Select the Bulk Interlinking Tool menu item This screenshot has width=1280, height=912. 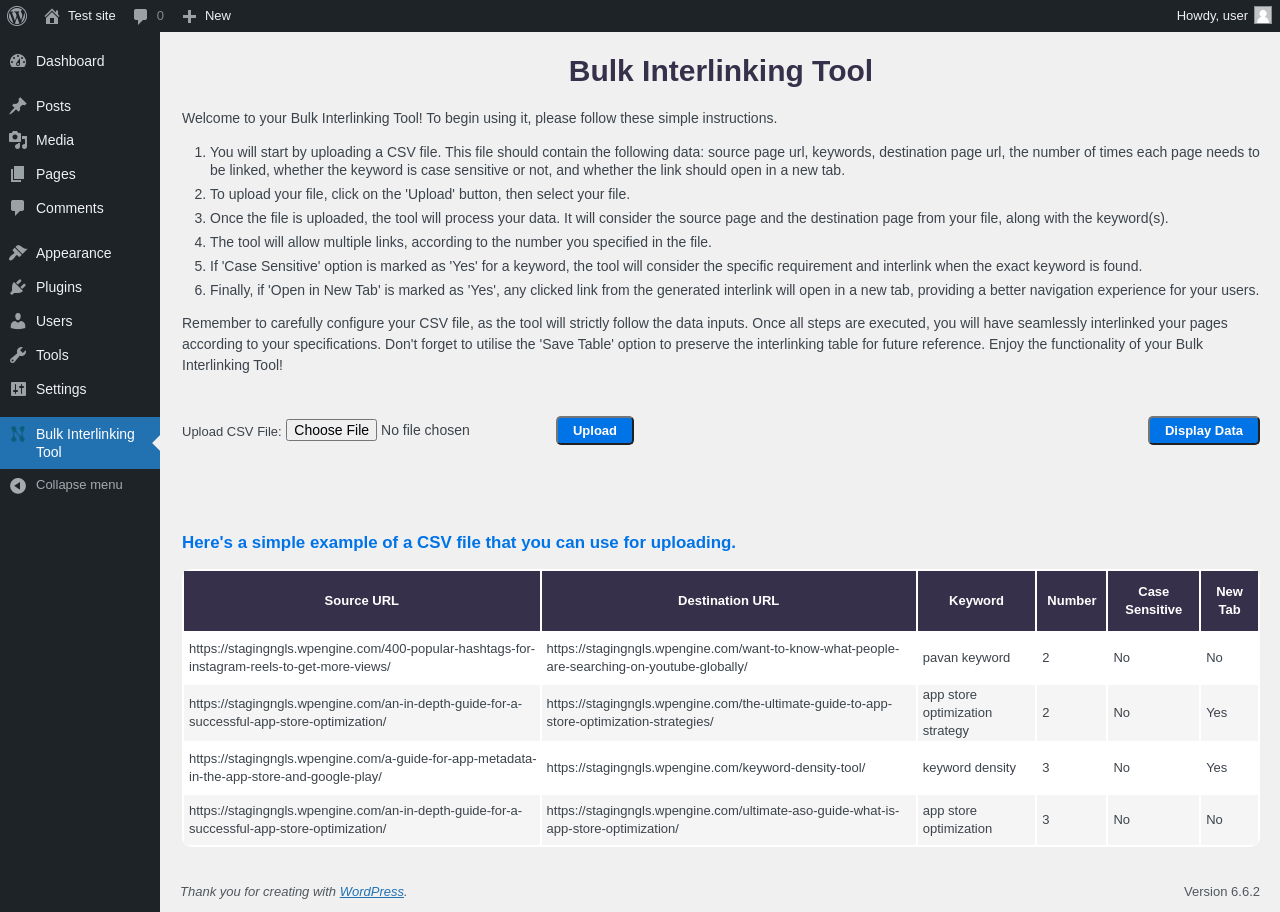(x=85, y=443)
